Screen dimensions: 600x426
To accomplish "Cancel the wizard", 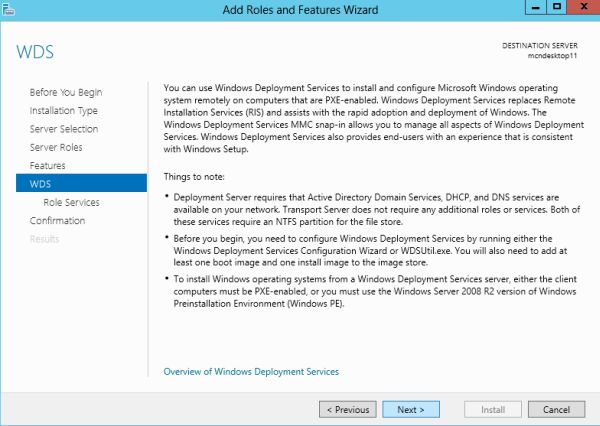I will point(556,409).
